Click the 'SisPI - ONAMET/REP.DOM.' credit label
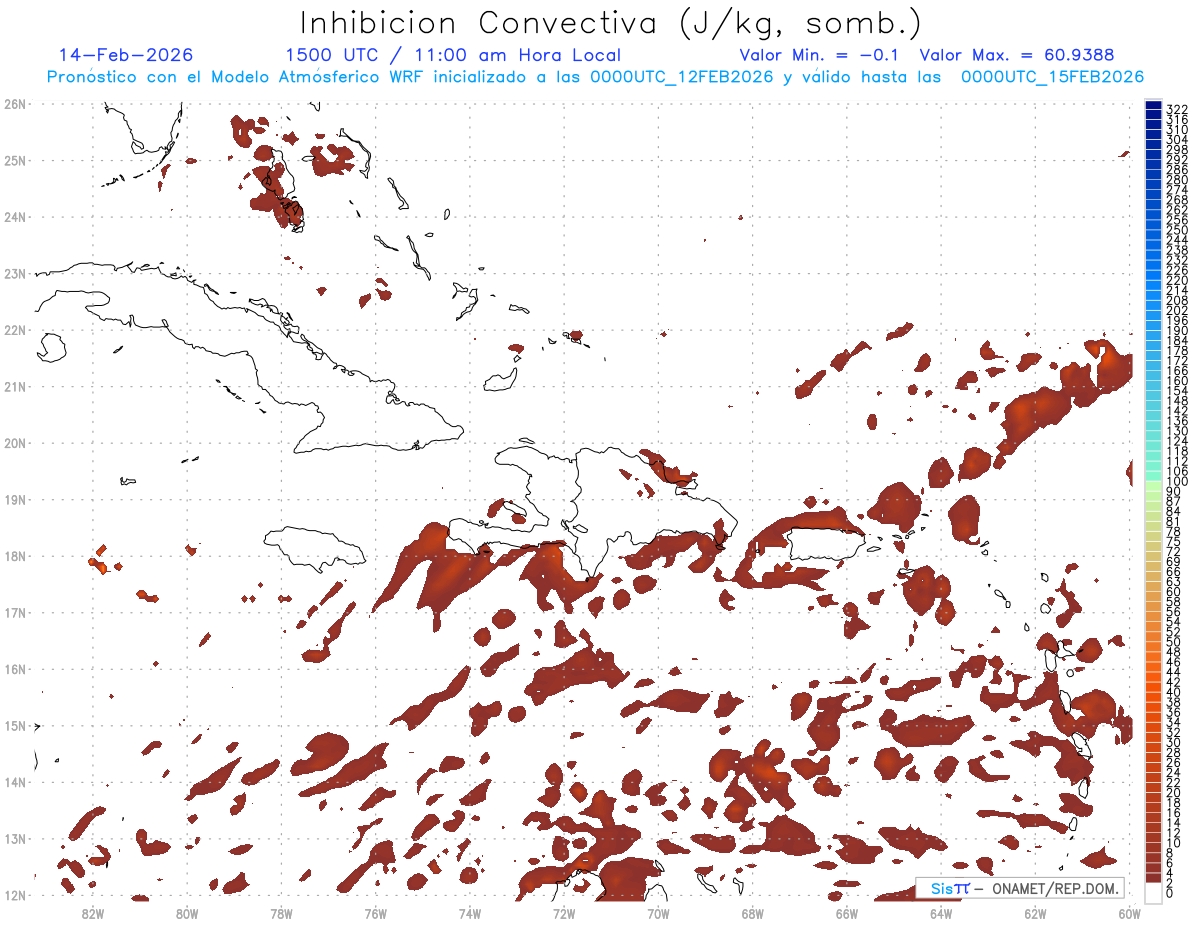The width and height of the screenshot is (1200, 927). tap(1020, 888)
